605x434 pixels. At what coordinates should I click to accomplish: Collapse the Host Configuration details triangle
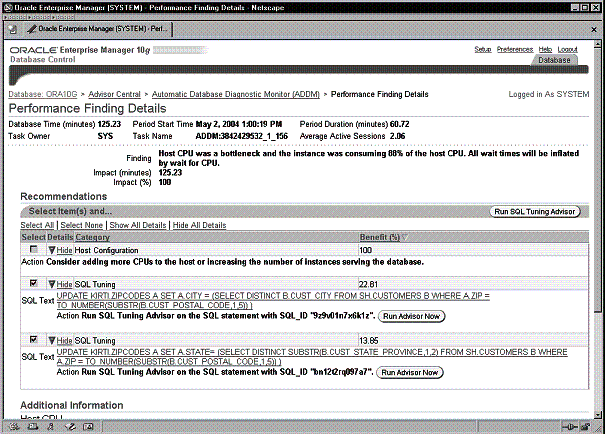52,250
